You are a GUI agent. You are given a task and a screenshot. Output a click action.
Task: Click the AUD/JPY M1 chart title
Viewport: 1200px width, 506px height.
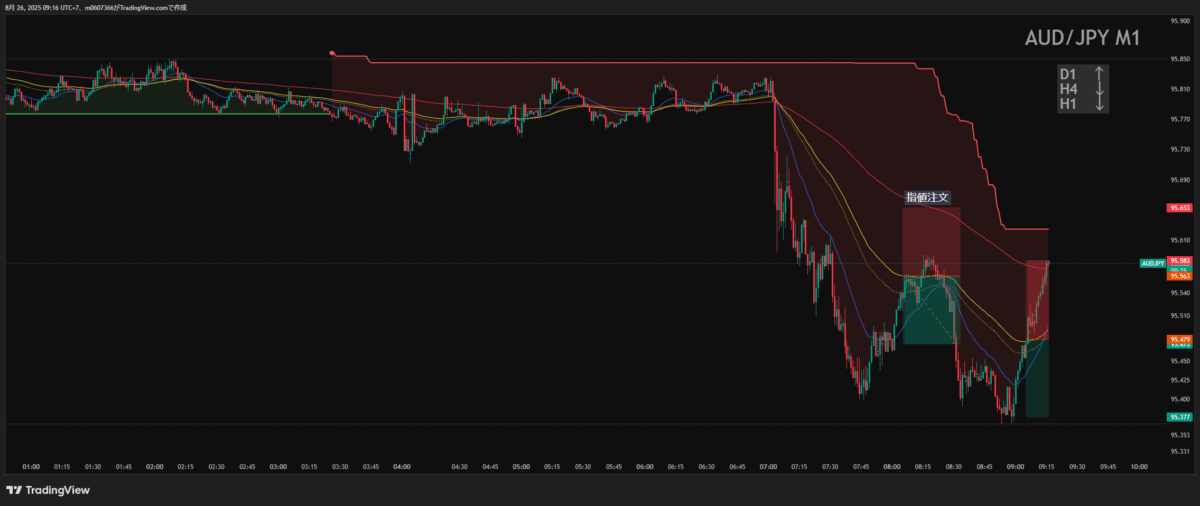click(x=1082, y=39)
